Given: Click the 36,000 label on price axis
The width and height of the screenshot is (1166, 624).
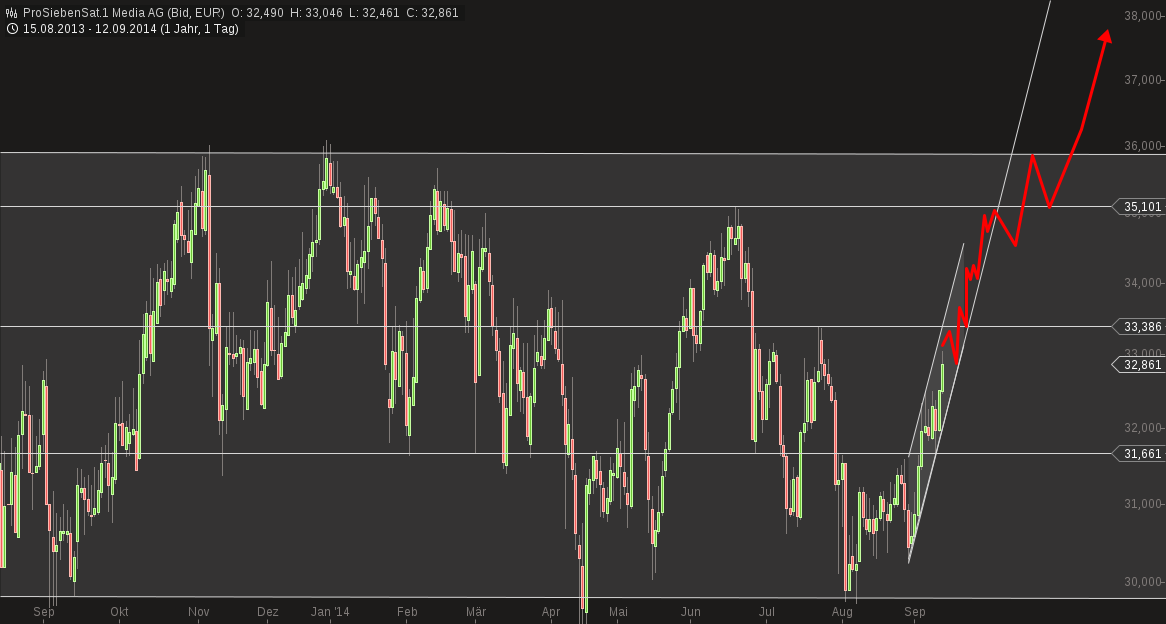Looking at the screenshot, I should [1142, 146].
